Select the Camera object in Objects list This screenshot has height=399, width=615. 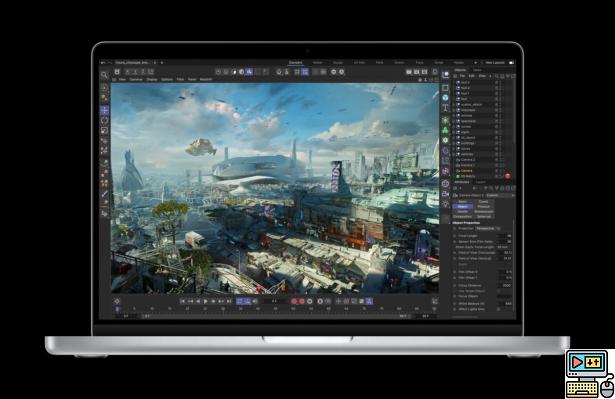467,171
